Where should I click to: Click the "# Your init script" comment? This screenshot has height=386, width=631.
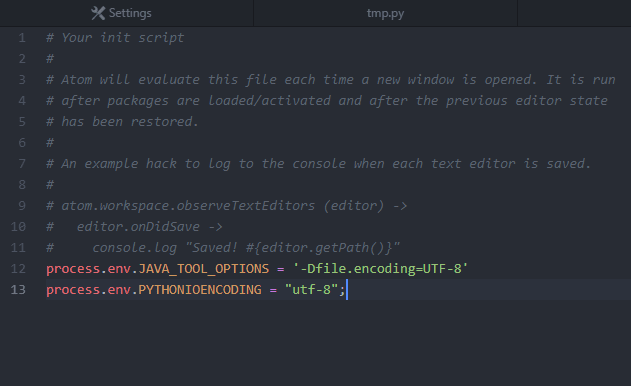pos(115,38)
